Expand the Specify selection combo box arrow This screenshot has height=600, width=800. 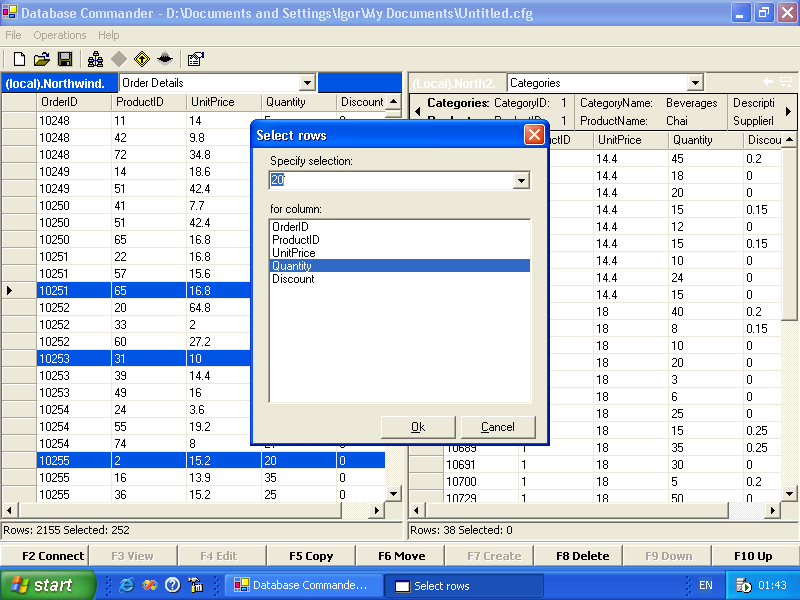pos(520,181)
